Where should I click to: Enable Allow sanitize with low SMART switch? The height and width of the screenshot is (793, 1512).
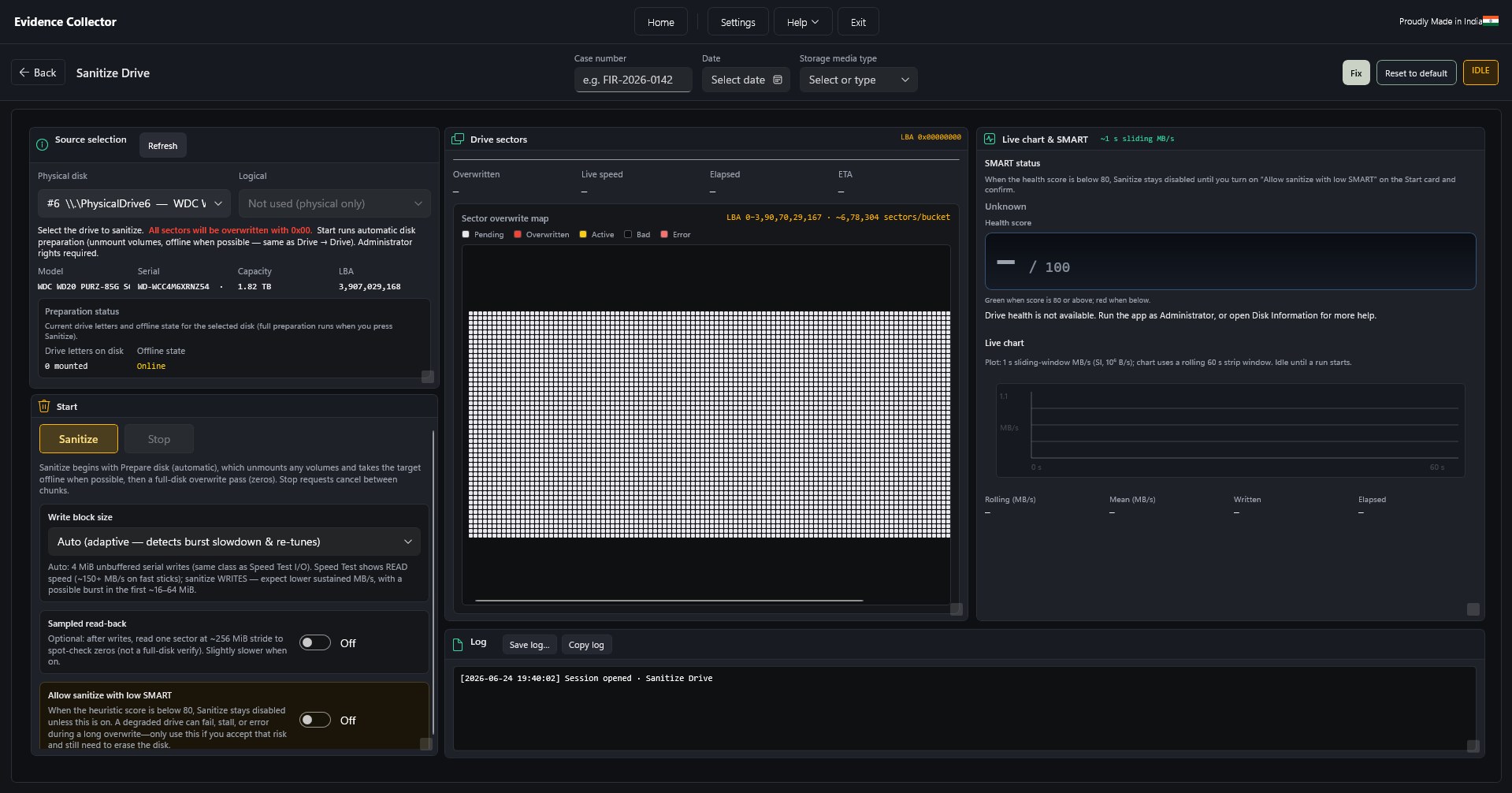click(315, 720)
